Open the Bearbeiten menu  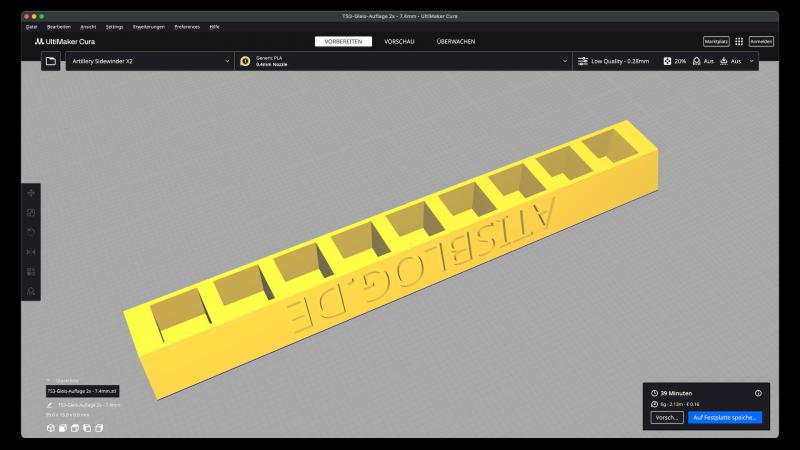(59, 27)
